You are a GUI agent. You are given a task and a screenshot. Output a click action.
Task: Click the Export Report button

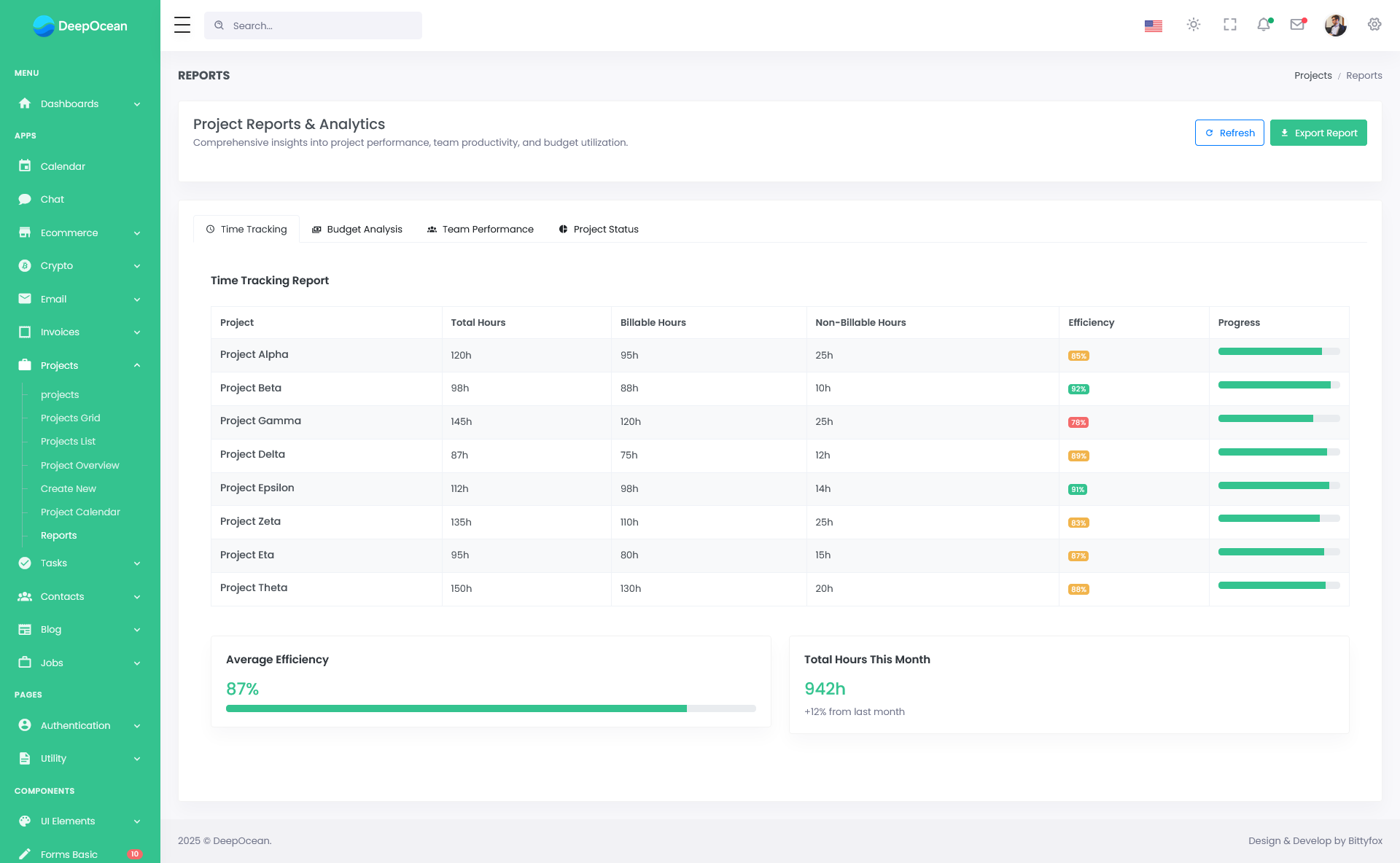pos(1318,133)
